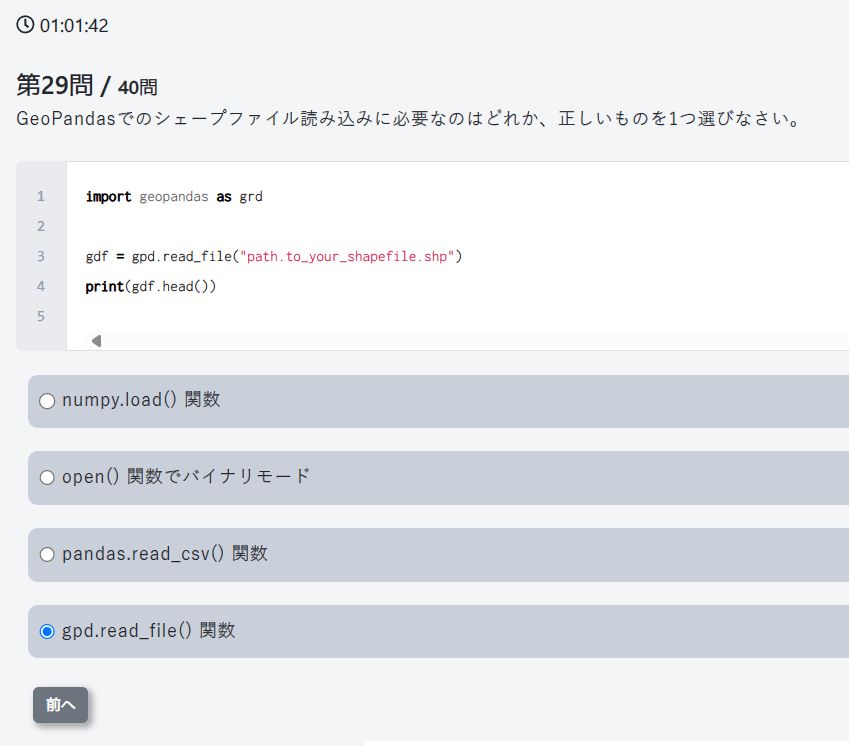The width and height of the screenshot is (849, 746).
Task: Click the print(gdf.head()) code line
Action: [151, 286]
